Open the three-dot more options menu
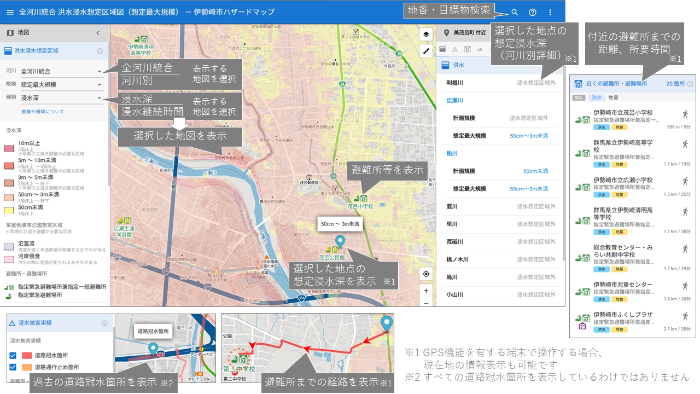 point(550,12)
